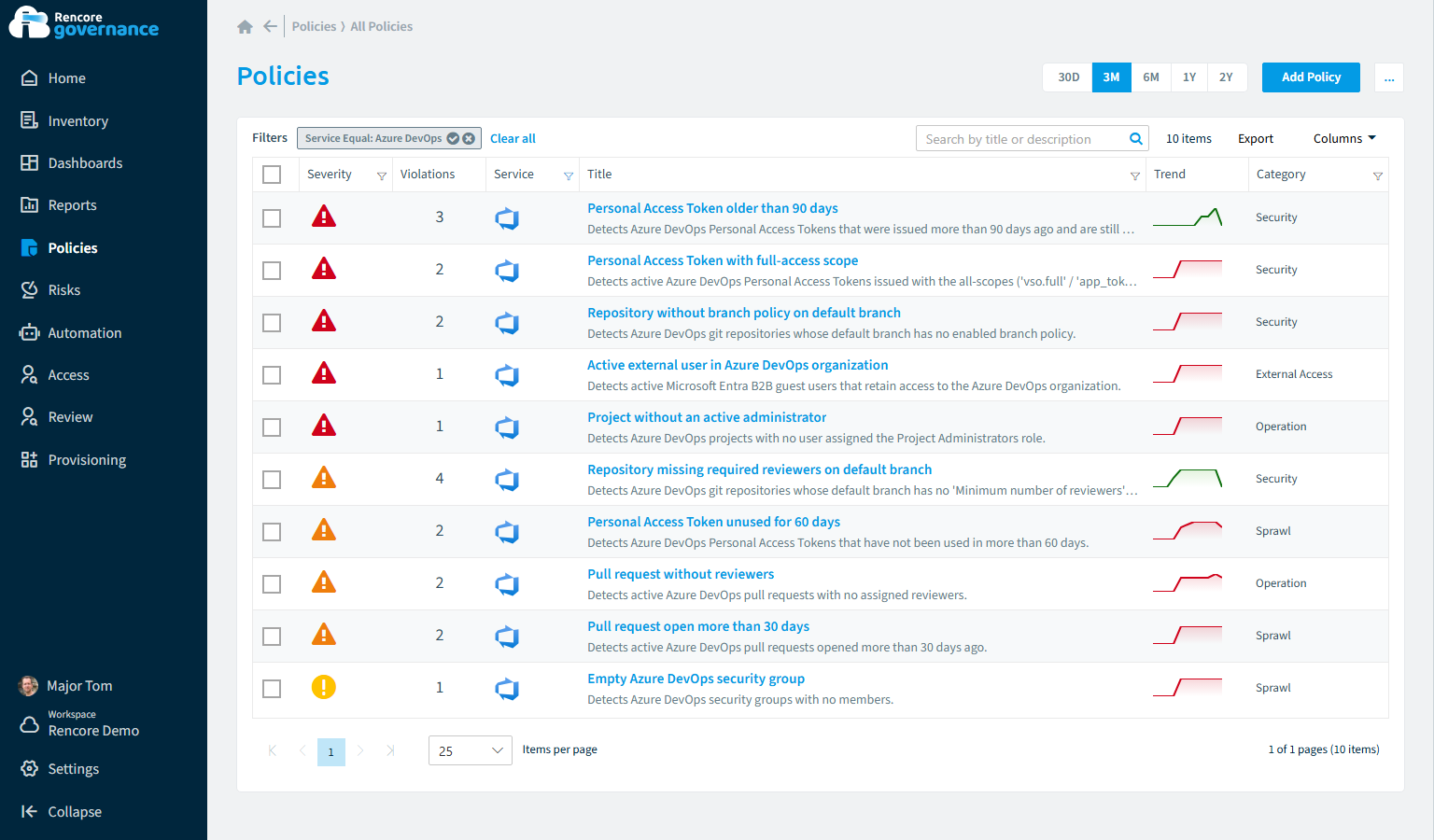Image resolution: width=1434 pixels, height=840 pixels.
Task: Open Inventory in sidebar
Action: tap(65, 121)
